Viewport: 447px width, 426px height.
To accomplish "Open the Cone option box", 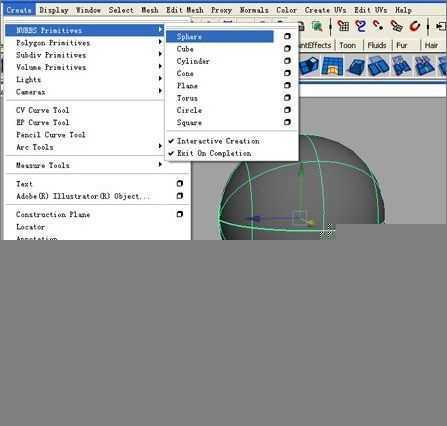I will [x=287, y=73].
